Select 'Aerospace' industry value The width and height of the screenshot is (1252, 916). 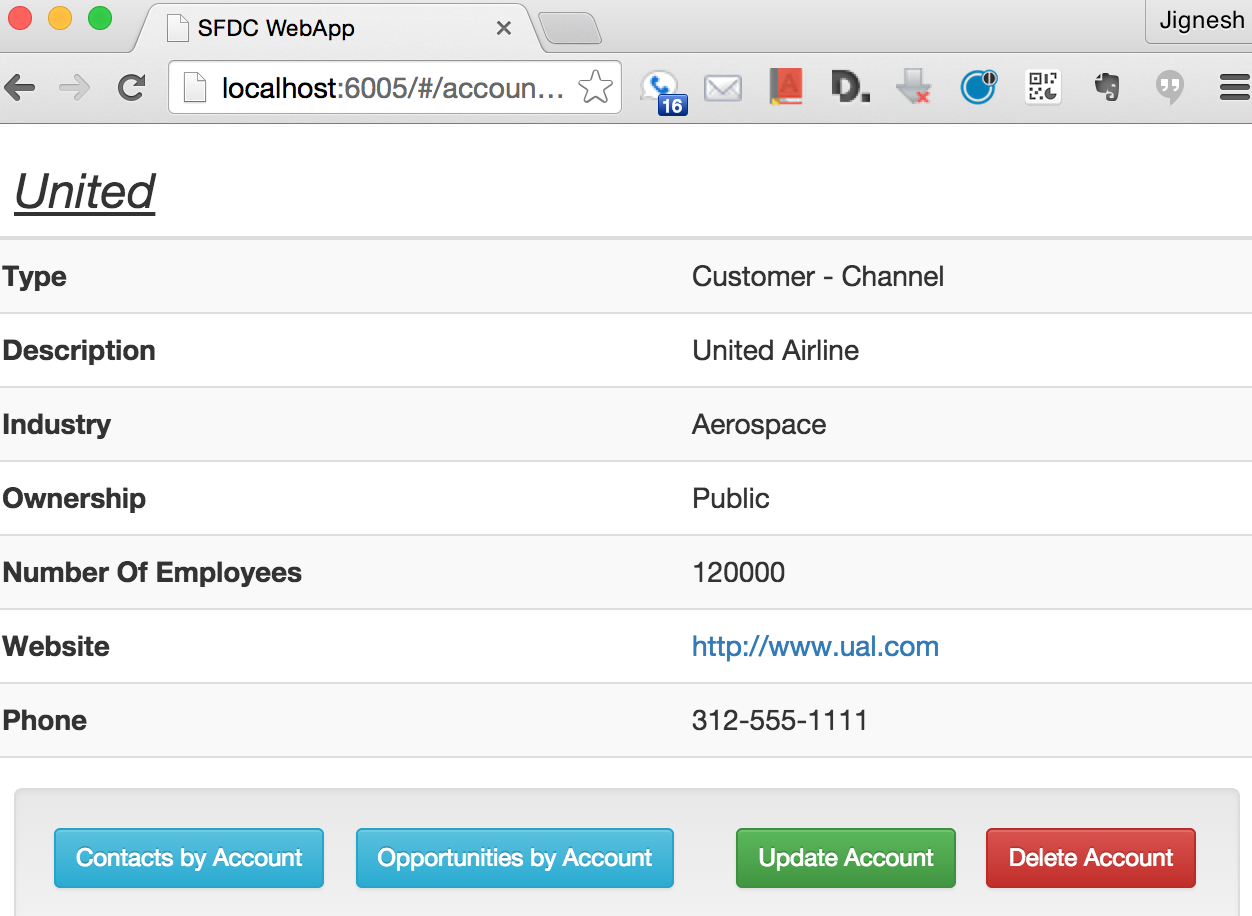coord(759,424)
